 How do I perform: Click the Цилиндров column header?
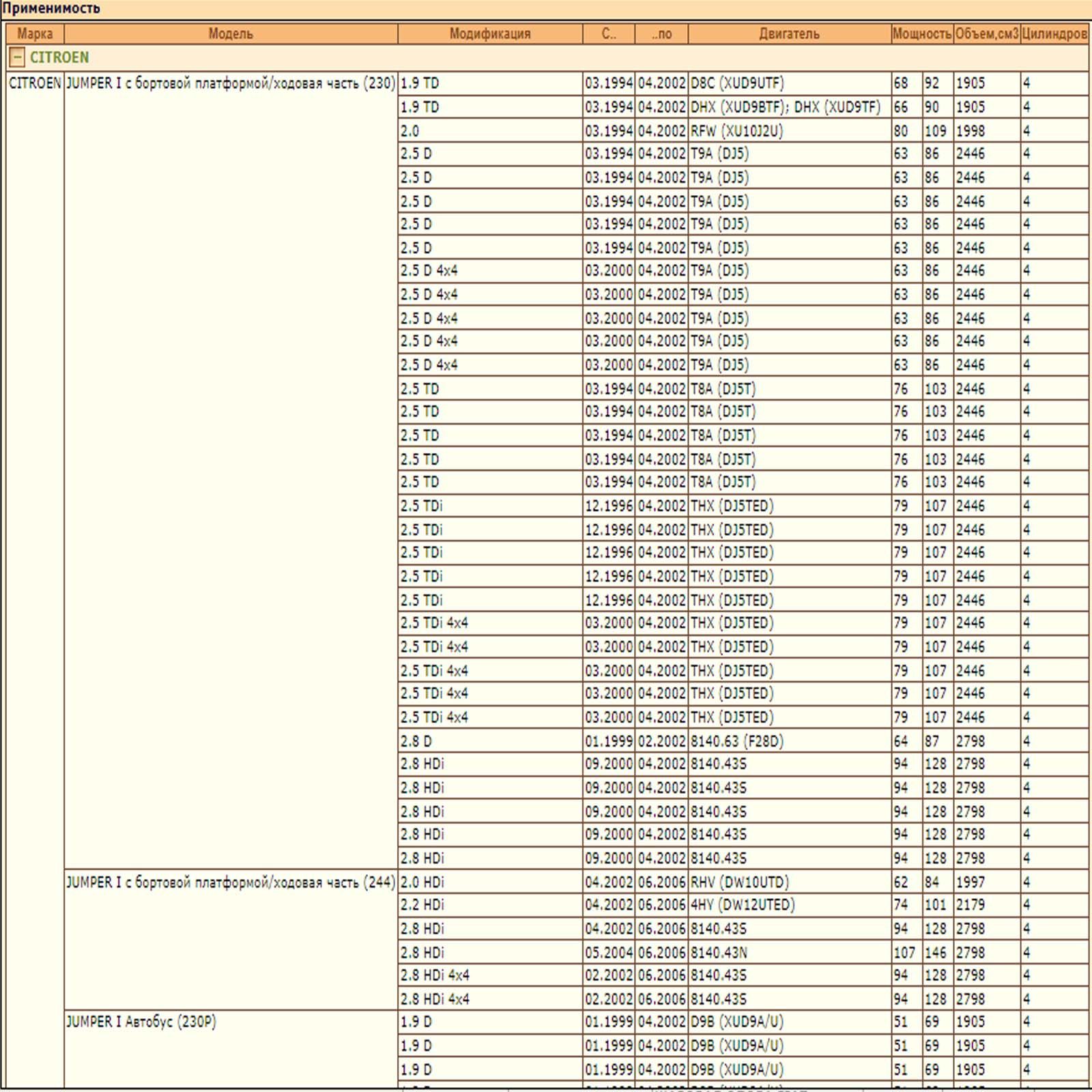click(1054, 33)
